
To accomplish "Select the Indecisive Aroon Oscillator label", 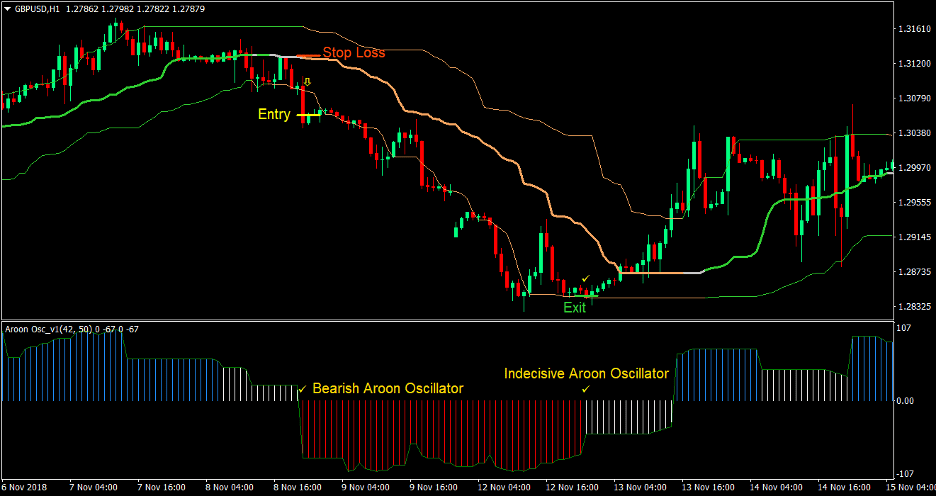I will click(x=585, y=373).
